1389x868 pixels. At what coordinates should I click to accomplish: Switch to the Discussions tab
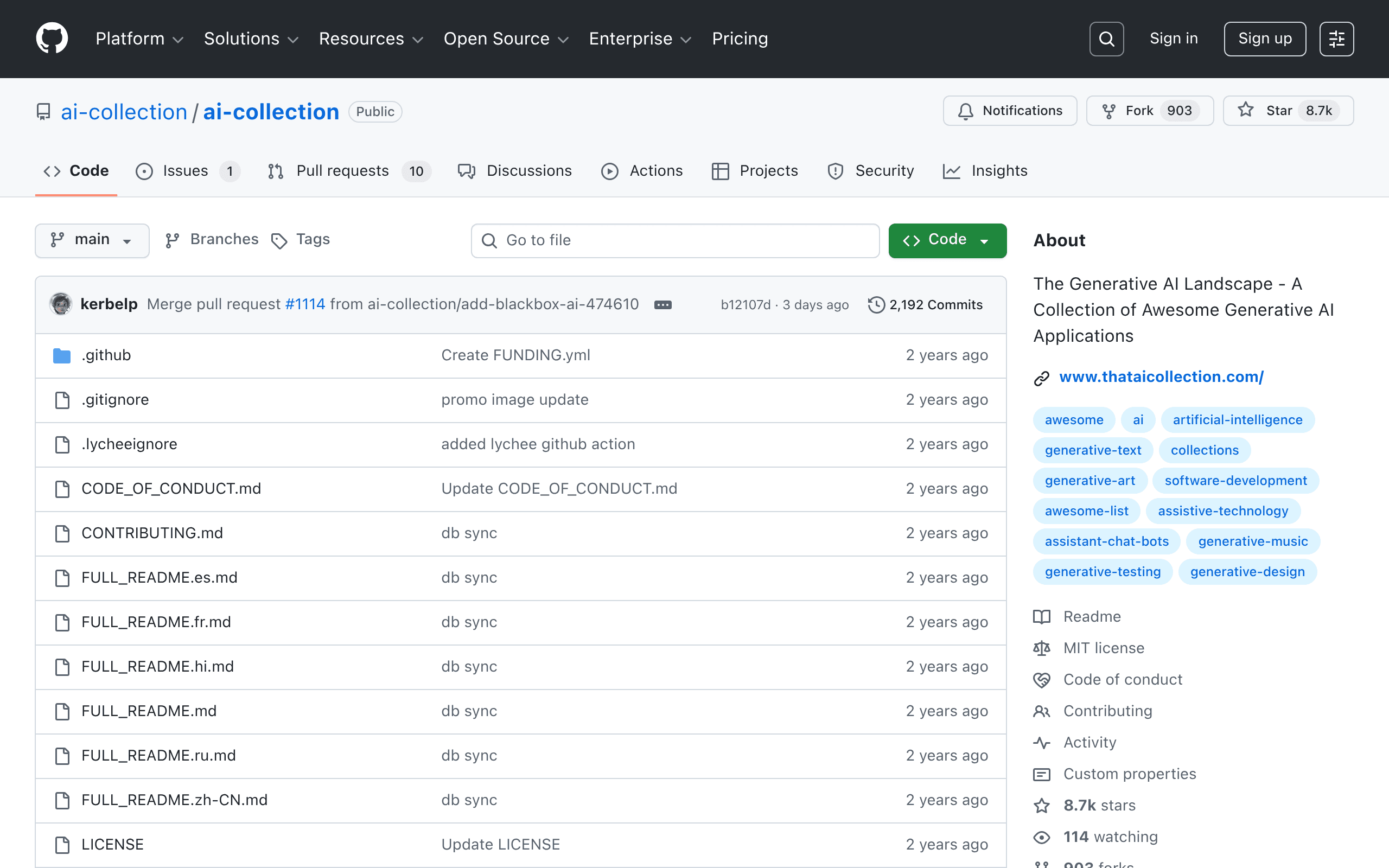(515, 171)
